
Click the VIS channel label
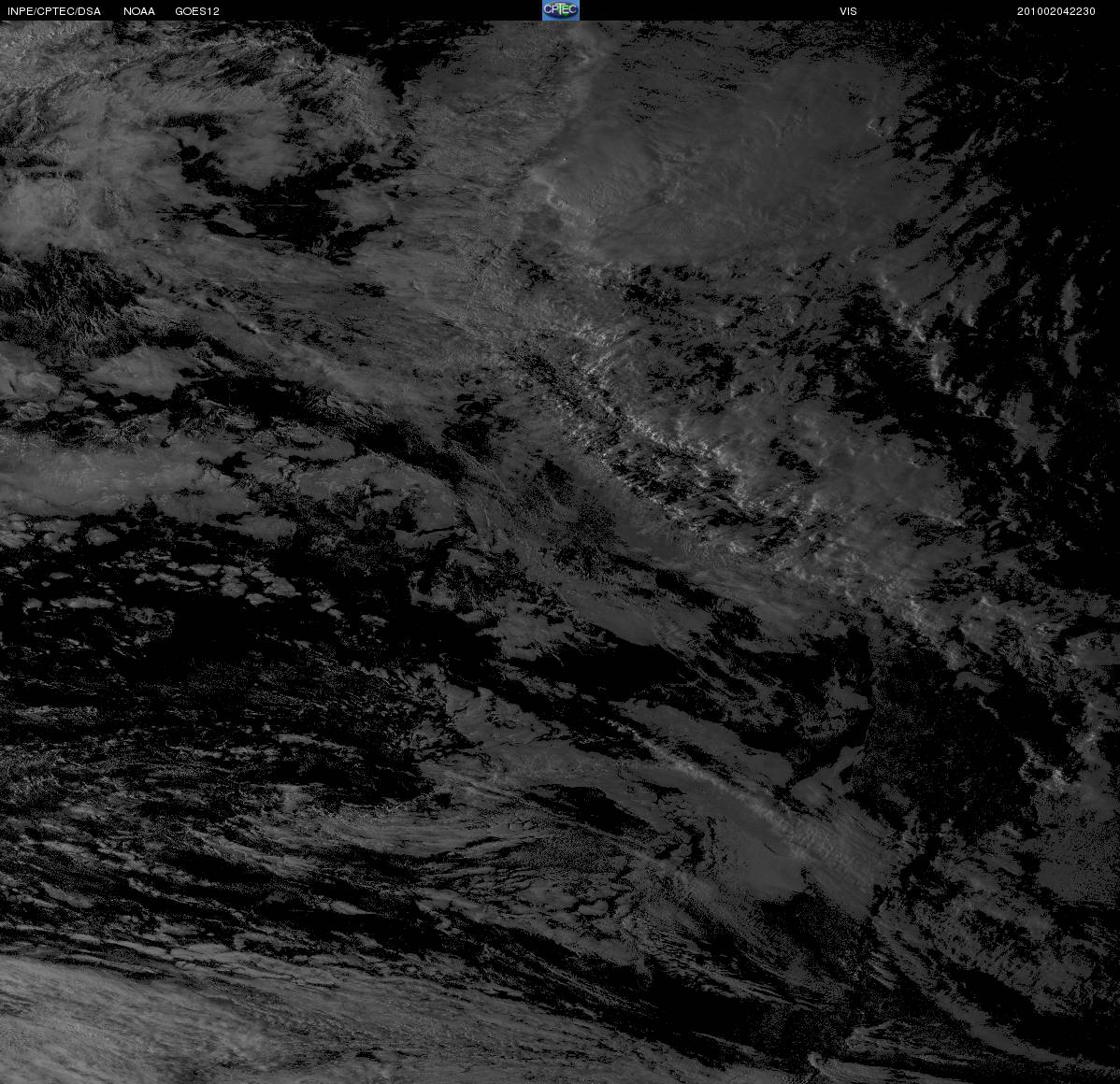(849, 11)
